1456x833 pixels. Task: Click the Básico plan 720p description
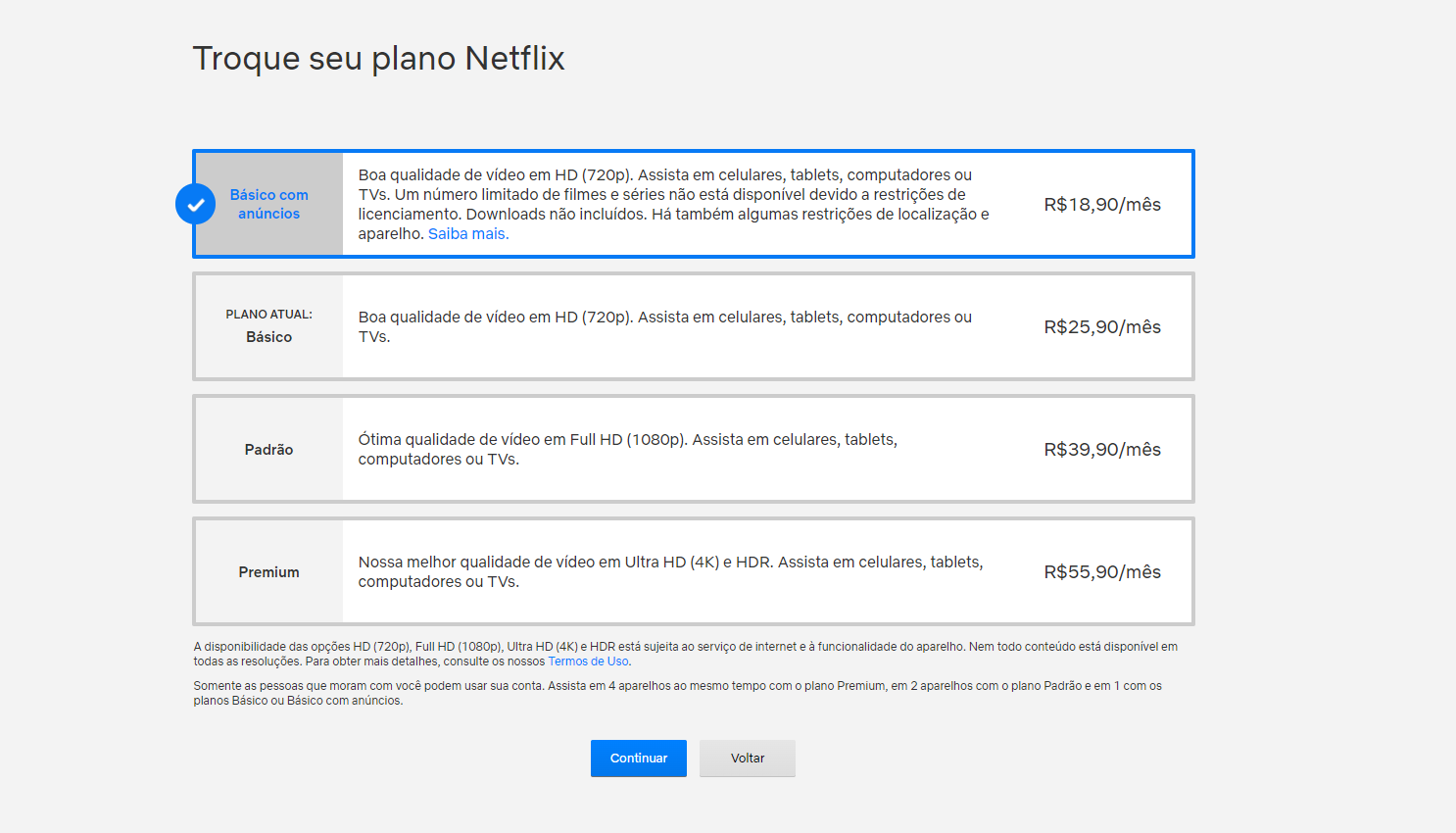665,326
